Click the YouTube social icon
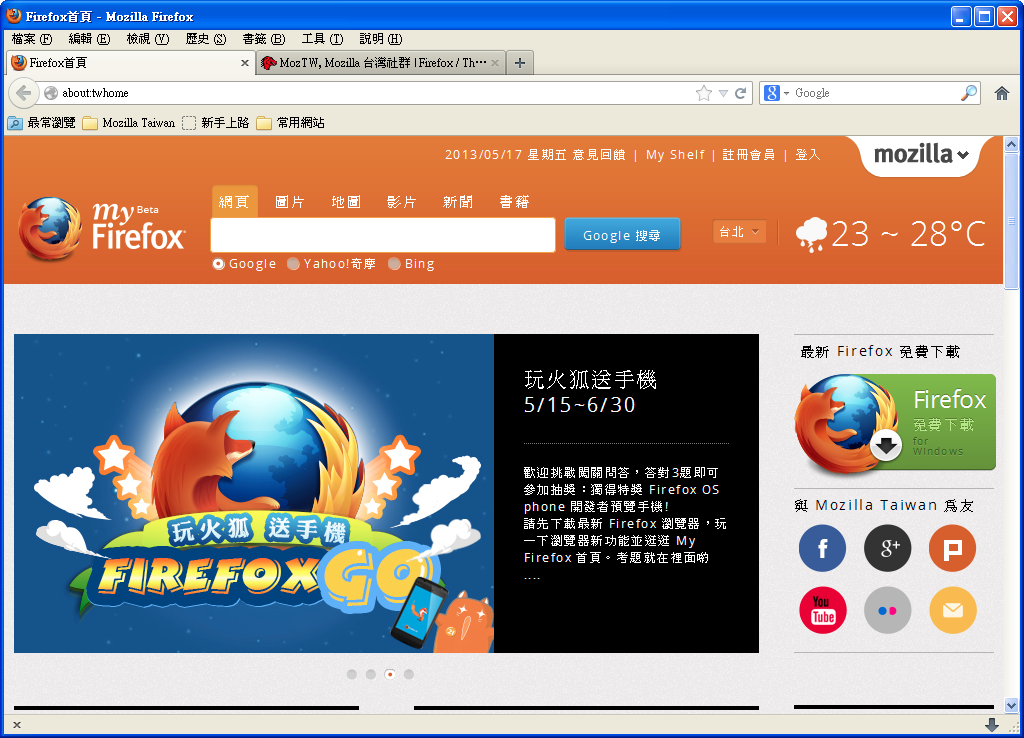 (822, 610)
